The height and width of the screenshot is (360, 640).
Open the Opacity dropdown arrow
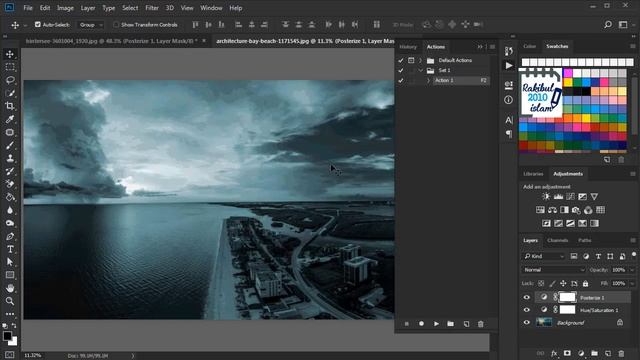coord(632,270)
